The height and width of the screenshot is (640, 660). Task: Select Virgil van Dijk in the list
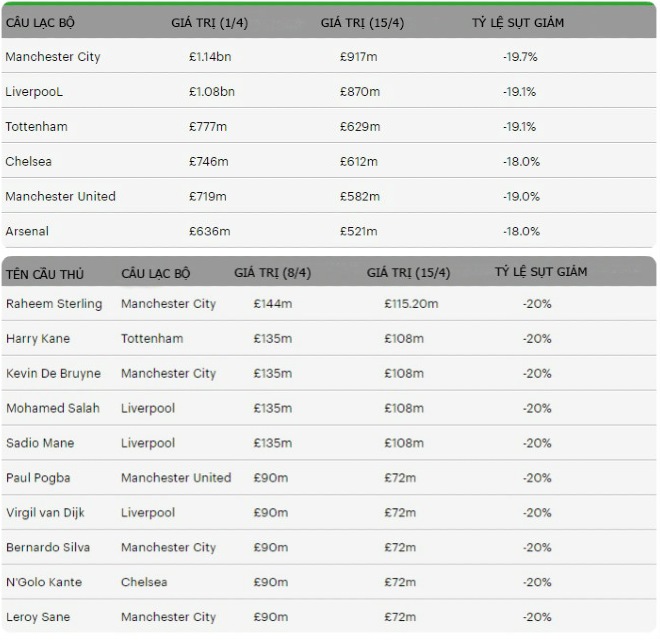click(x=45, y=513)
